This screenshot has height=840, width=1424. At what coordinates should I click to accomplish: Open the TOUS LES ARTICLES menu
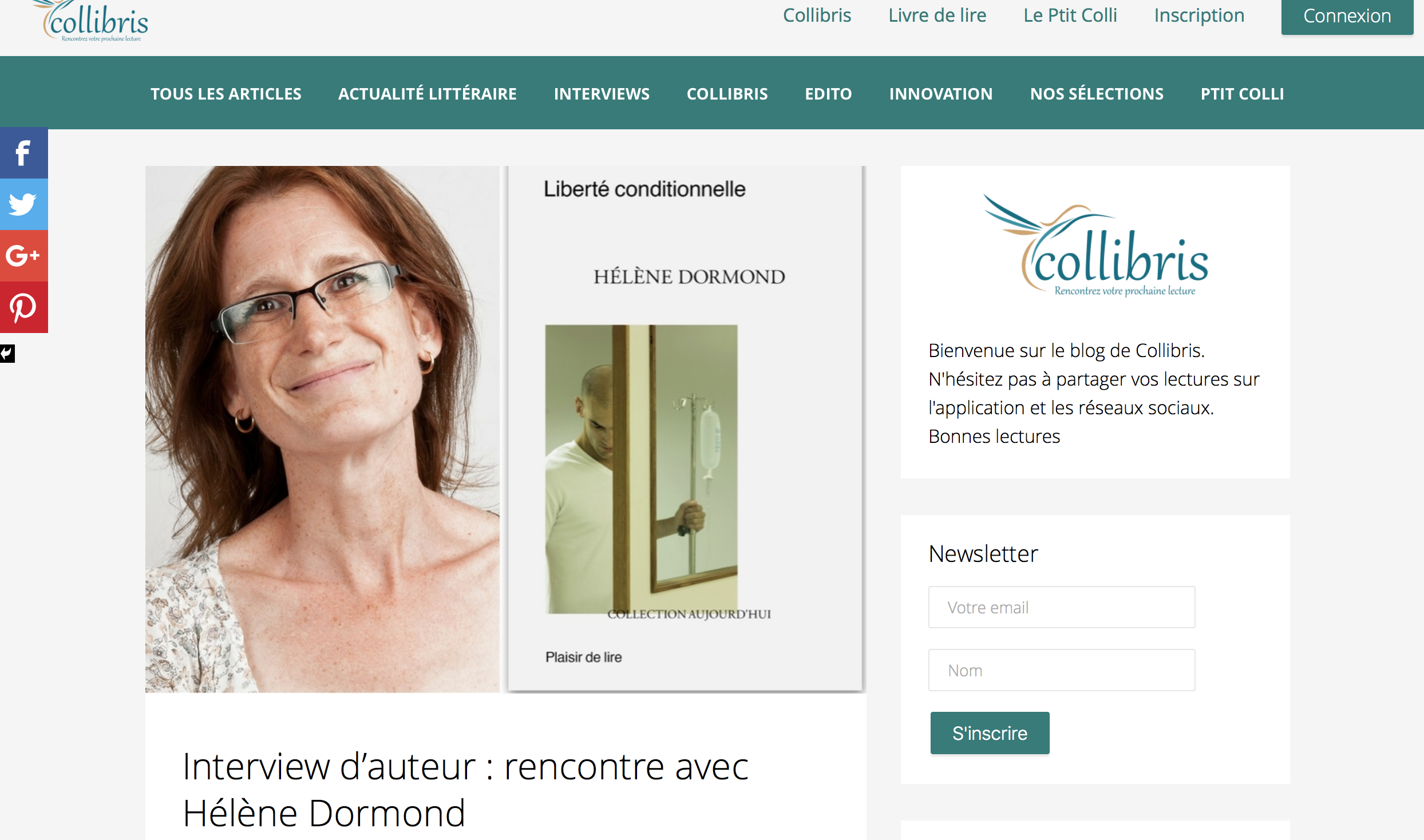(226, 94)
